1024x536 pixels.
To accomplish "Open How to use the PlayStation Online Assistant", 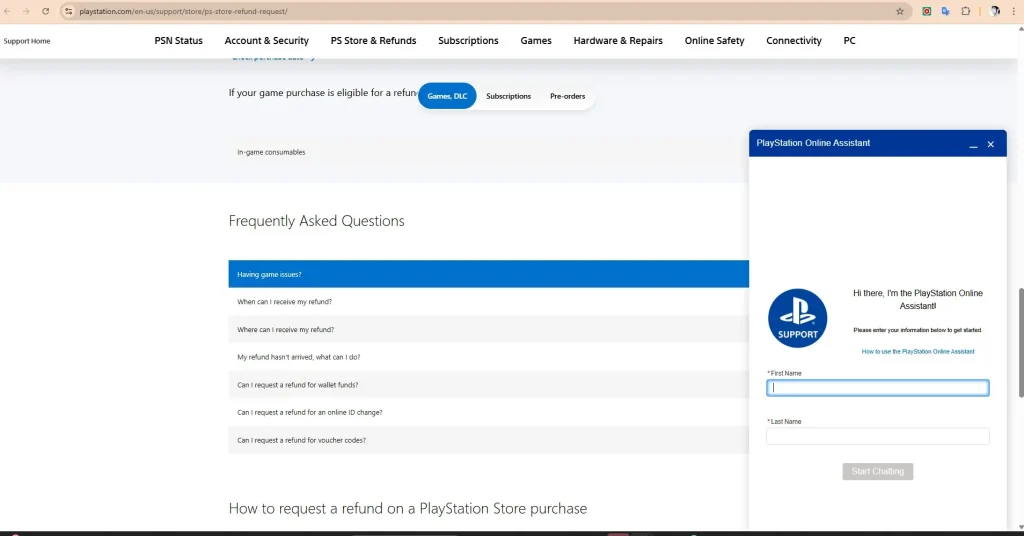I will [918, 351].
